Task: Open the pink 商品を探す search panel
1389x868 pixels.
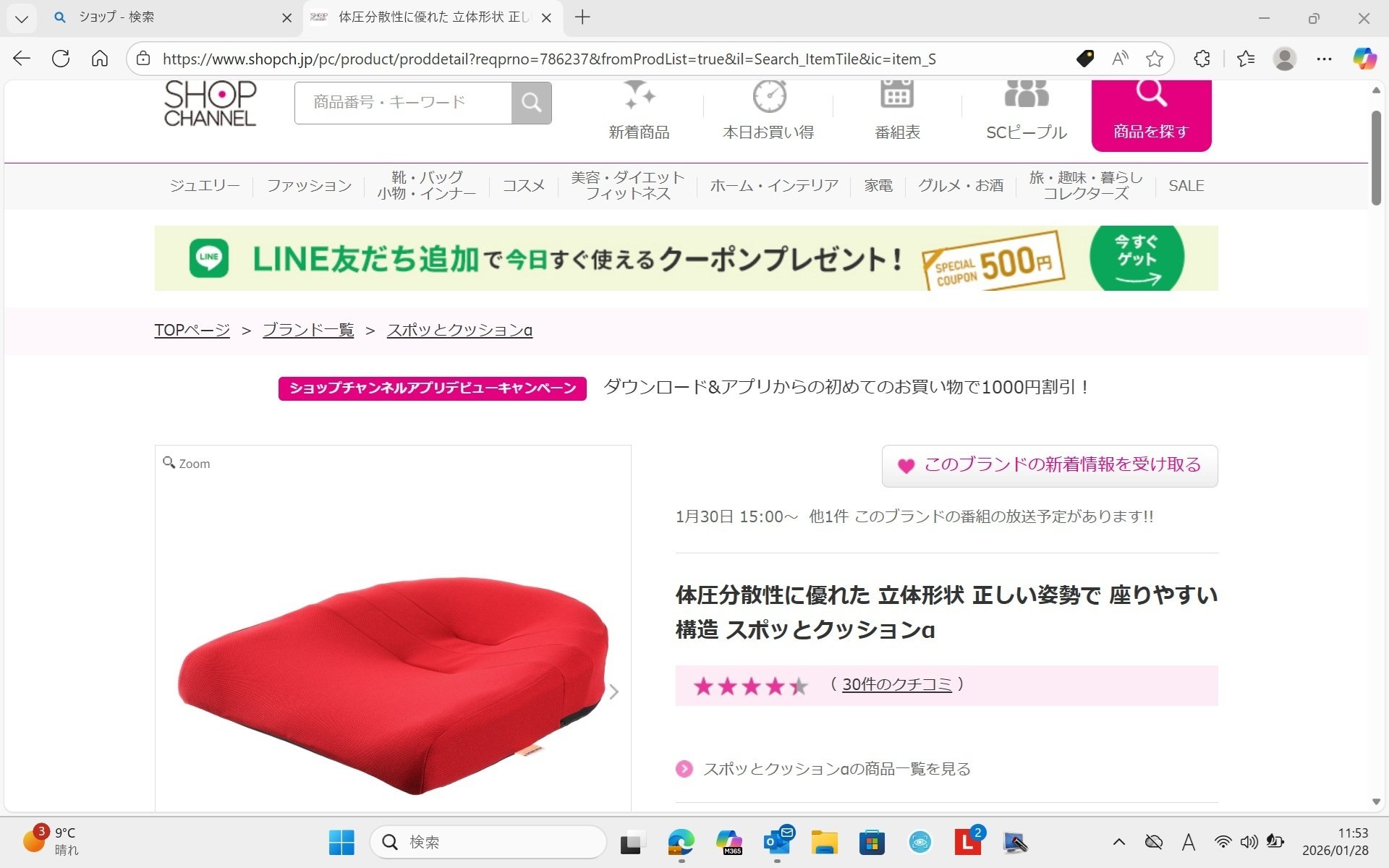Action: (1151, 114)
